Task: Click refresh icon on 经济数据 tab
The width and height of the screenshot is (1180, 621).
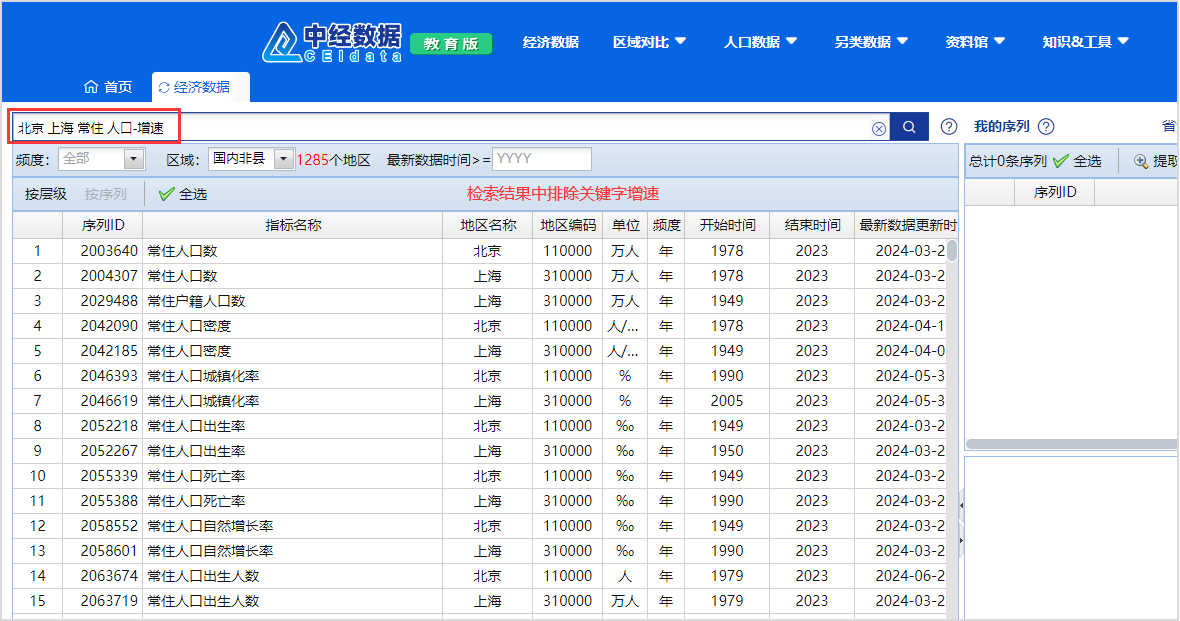Action: [x=164, y=88]
